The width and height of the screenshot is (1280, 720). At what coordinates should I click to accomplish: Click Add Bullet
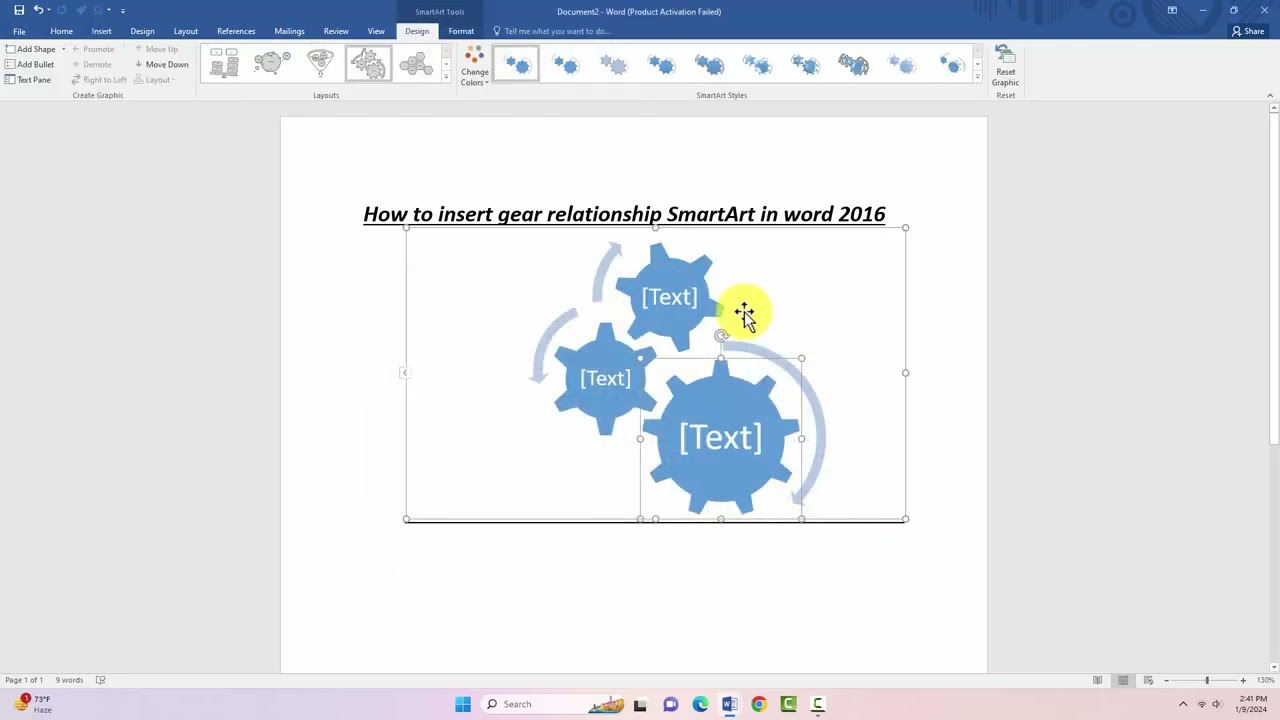pyautogui.click(x=29, y=64)
